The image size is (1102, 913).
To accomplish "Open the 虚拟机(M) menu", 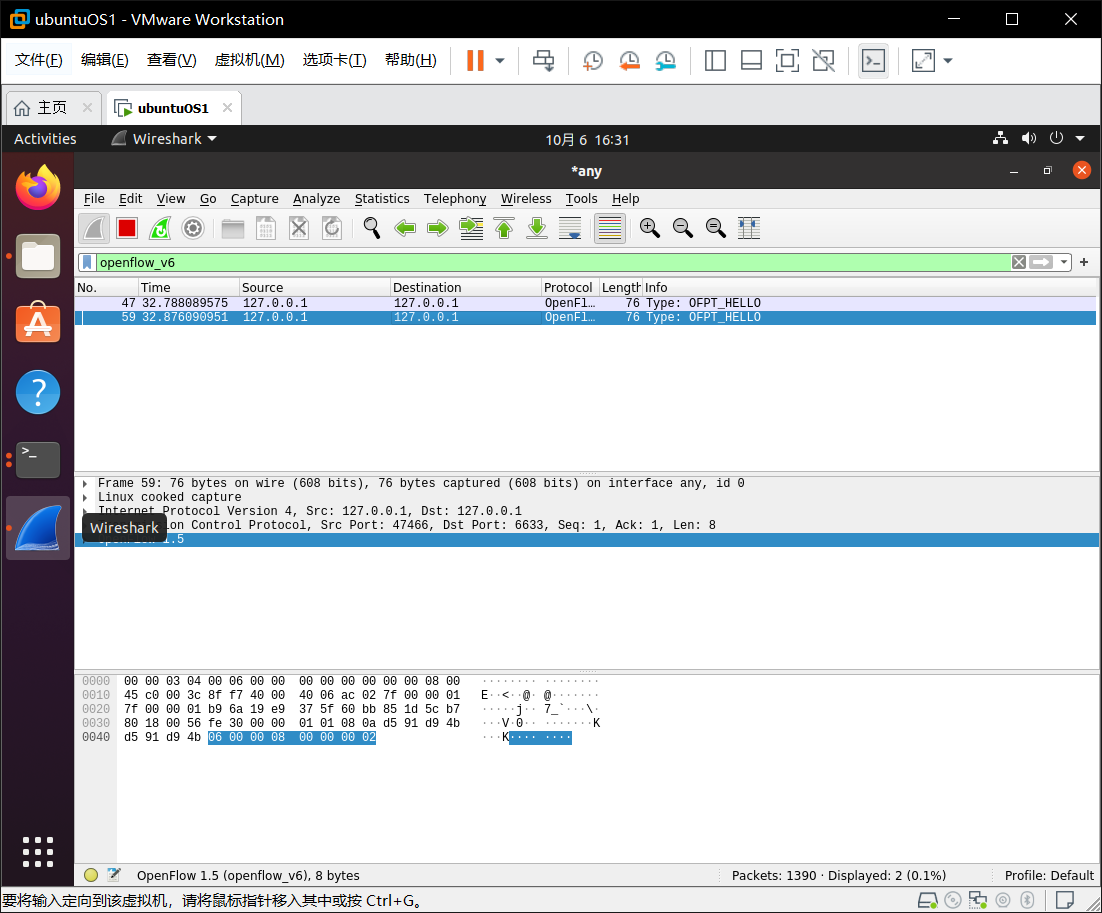I will coord(249,60).
